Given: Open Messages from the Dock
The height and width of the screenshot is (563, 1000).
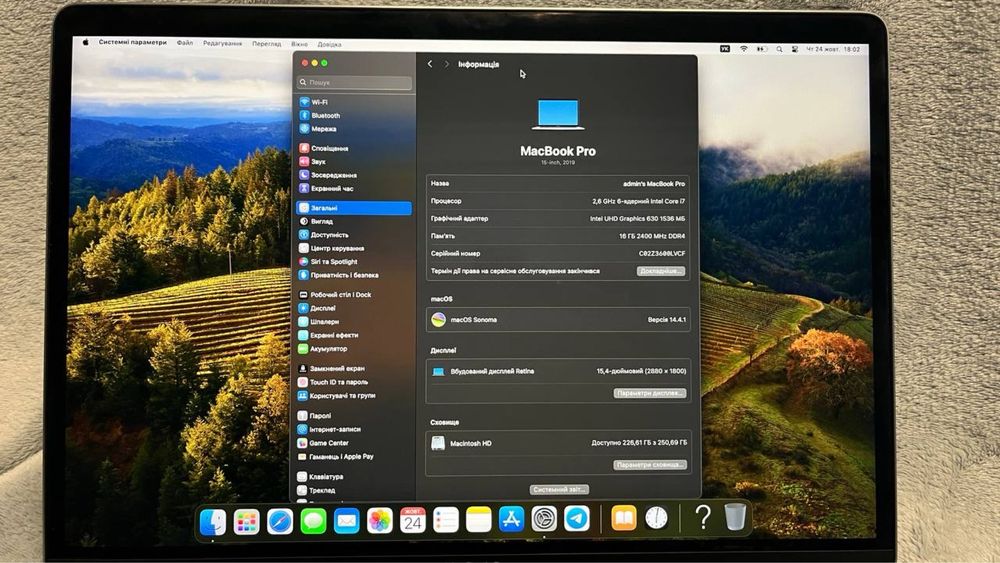Looking at the screenshot, I should [x=313, y=522].
